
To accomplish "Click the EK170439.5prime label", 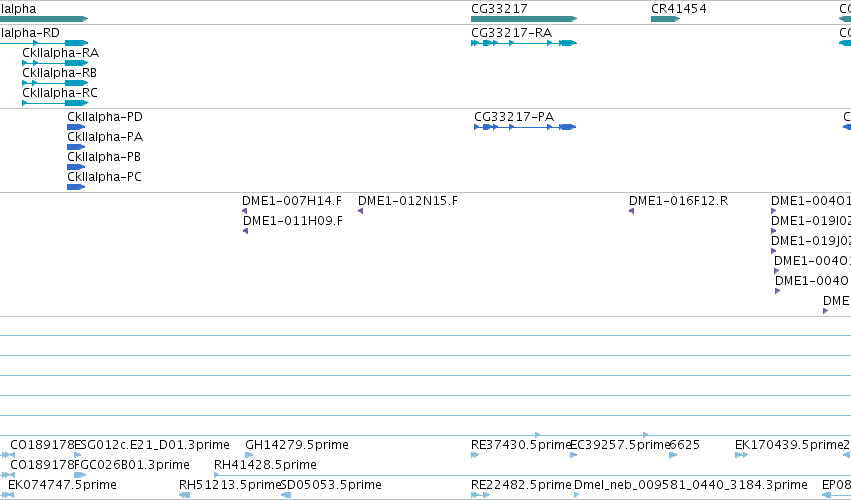I will click(x=789, y=445).
